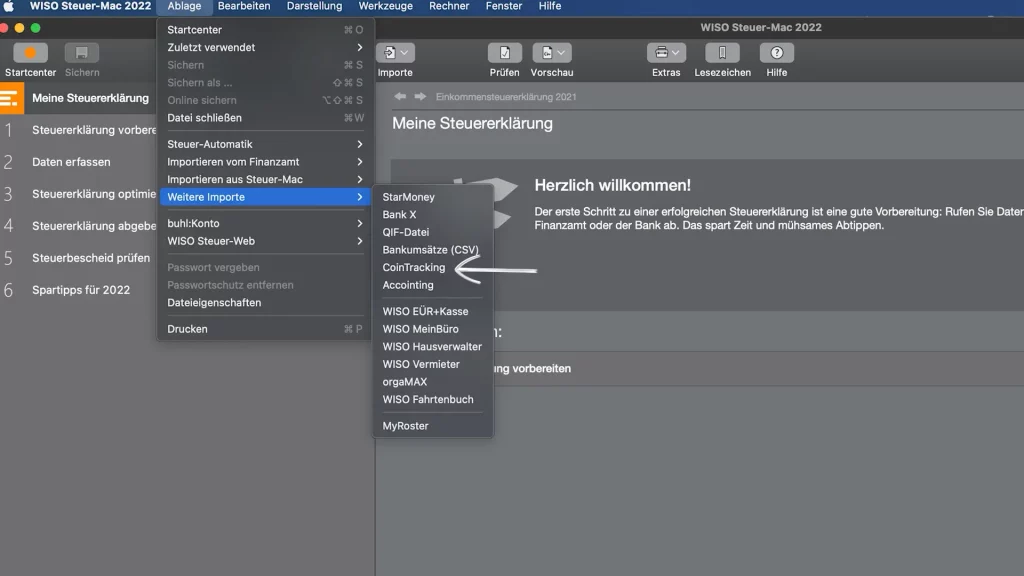Expand the Zuletzt verwendet submenu
The width and height of the screenshot is (1024, 576).
265,47
